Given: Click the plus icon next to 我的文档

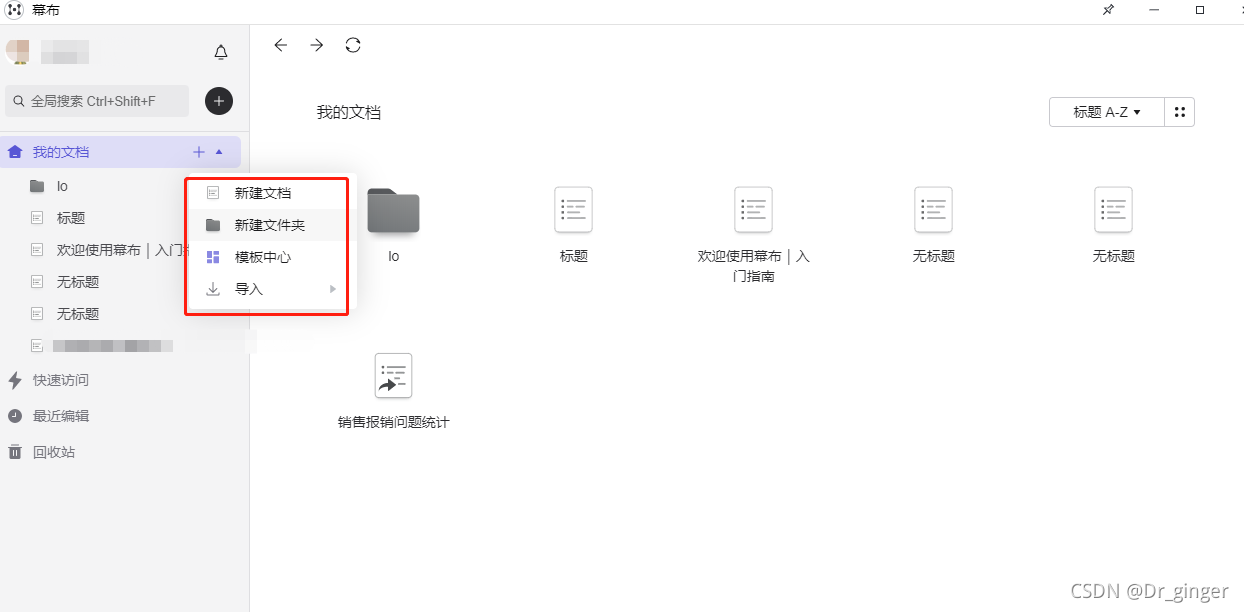Looking at the screenshot, I should click(x=198, y=151).
